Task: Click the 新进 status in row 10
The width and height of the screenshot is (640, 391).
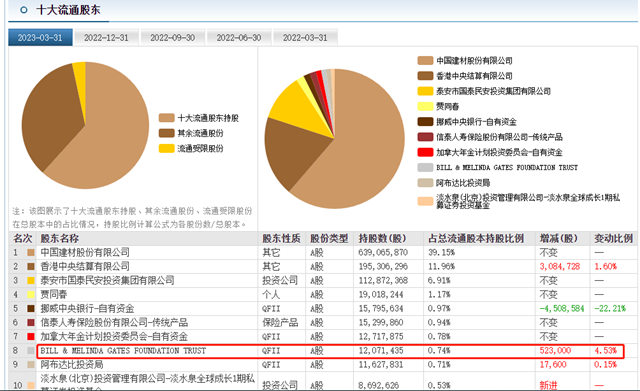Action: pyautogui.click(x=548, y=385)
